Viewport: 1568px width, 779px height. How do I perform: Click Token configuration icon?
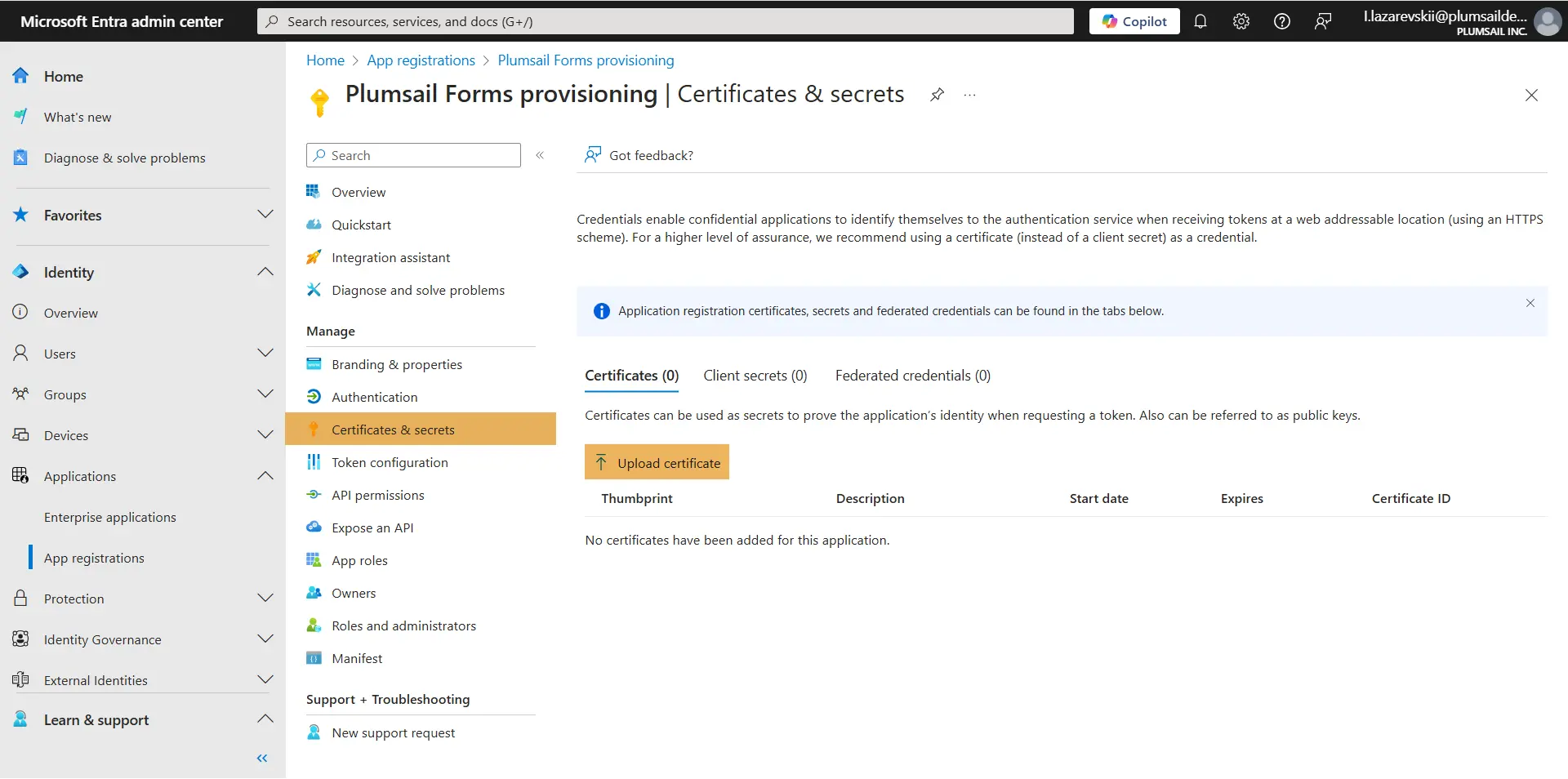point(314,462)
